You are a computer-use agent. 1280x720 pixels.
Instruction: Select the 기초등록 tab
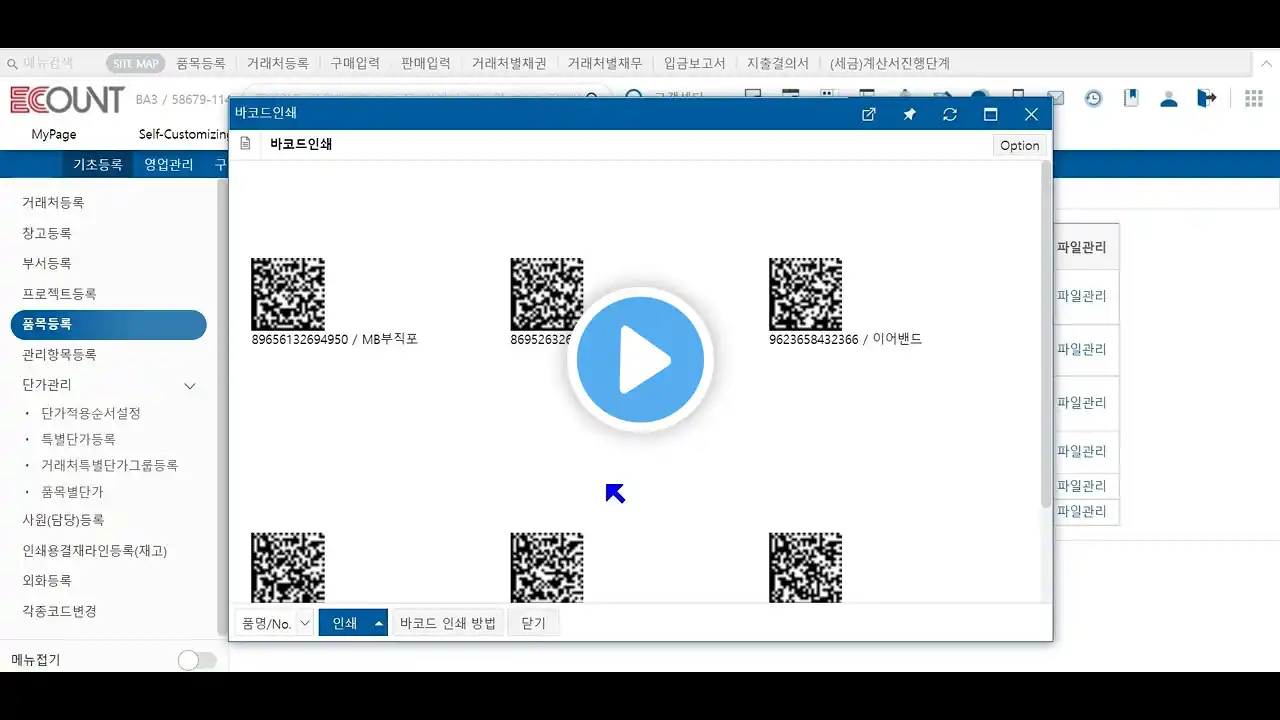[x=97, y=164]
